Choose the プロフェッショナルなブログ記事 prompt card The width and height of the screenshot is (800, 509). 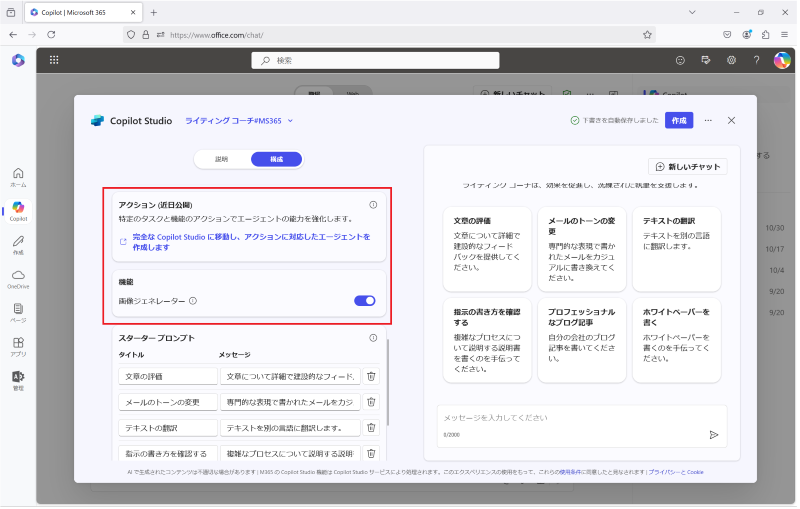click(584, 342)
